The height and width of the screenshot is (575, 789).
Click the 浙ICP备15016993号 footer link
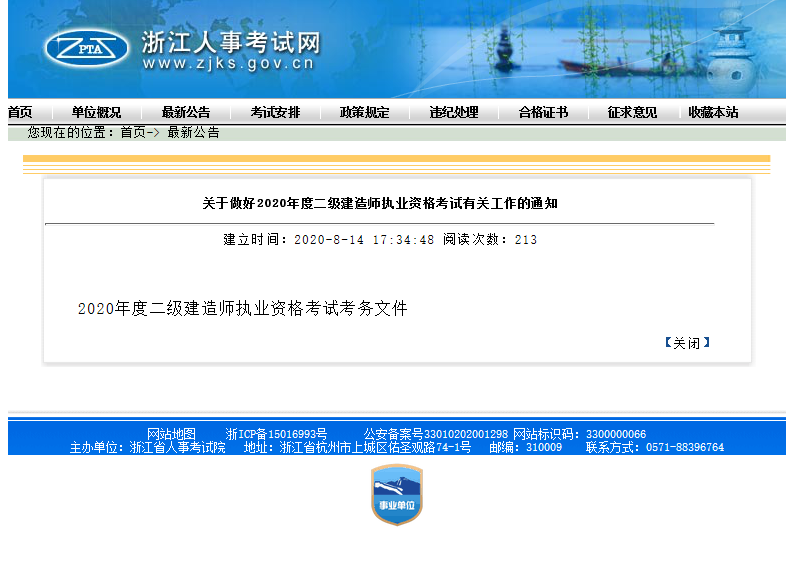276,434
